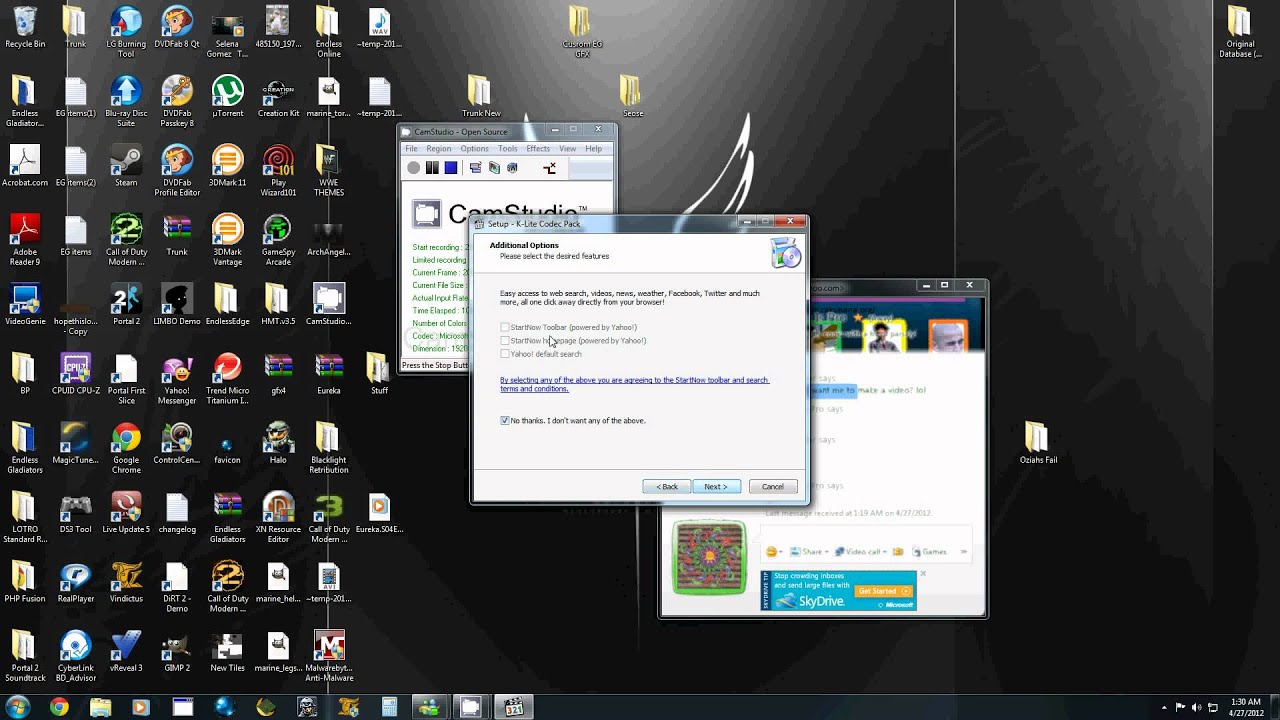Open the View menu in CamStudio
The image size is (1280, 720).
click(567, 148)
